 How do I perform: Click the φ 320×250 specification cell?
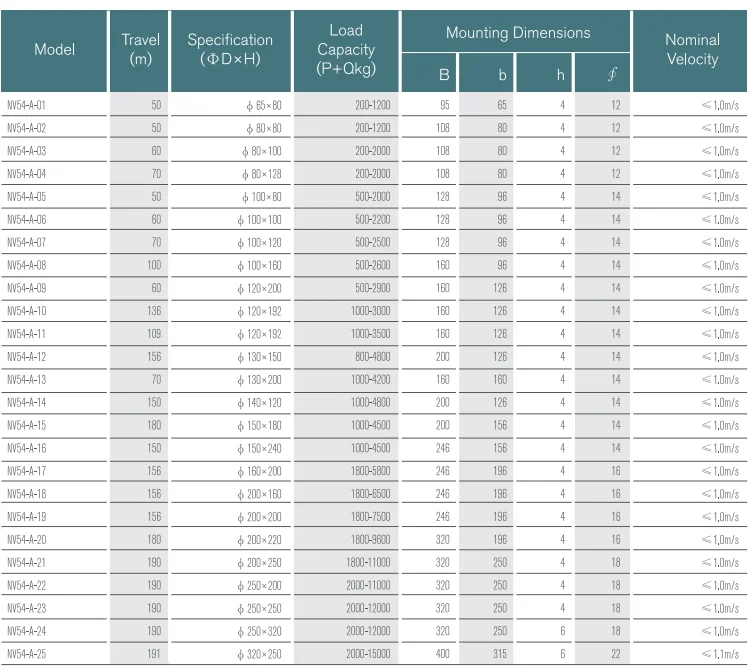[x=259, y=654]
